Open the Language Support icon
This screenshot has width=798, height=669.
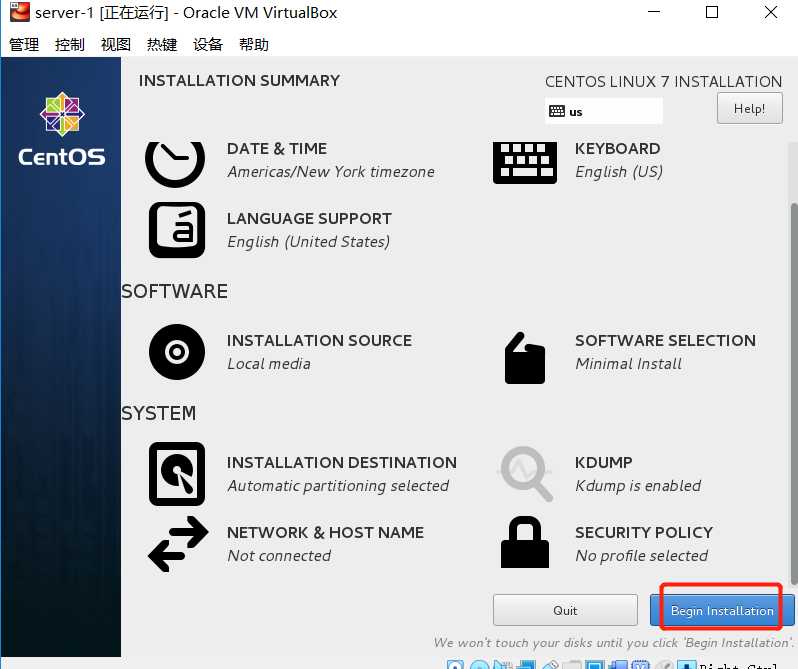(x=177, y=230)
